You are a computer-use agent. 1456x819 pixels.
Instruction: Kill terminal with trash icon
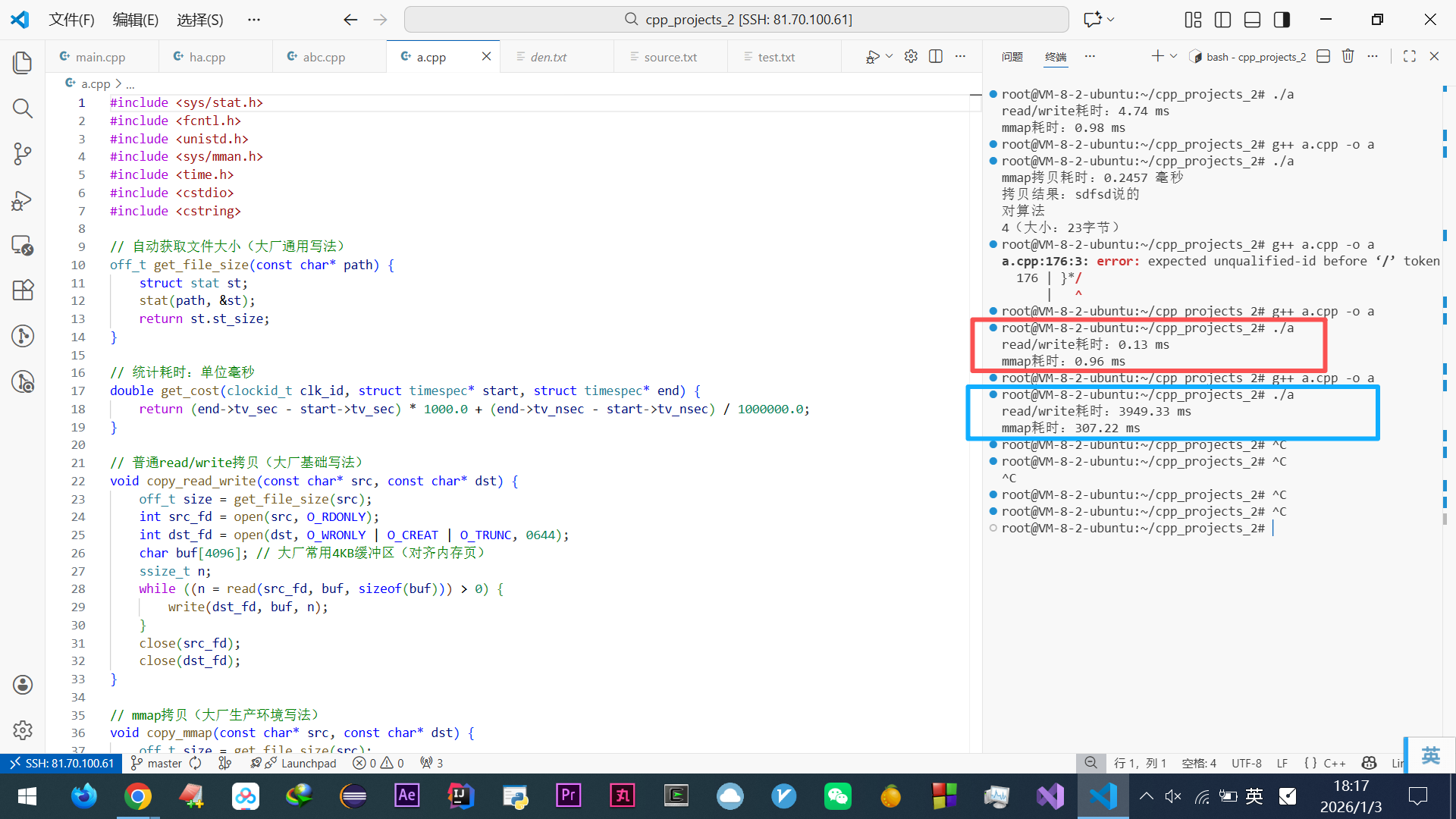[1348, 57]
